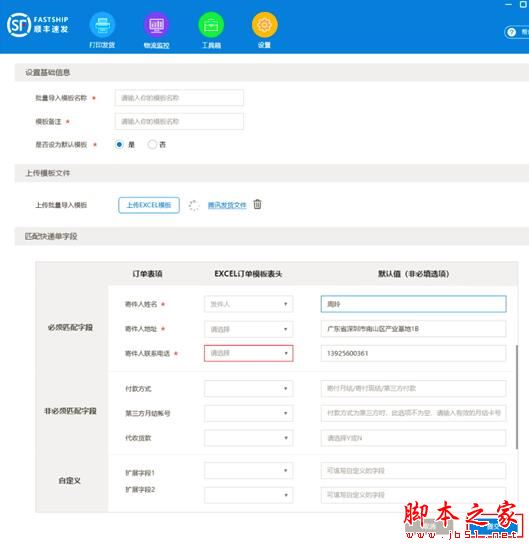This screenshot has width=529, height=546.
Task: Click the loading spinner beside upload button
Action: pos(194,205)
